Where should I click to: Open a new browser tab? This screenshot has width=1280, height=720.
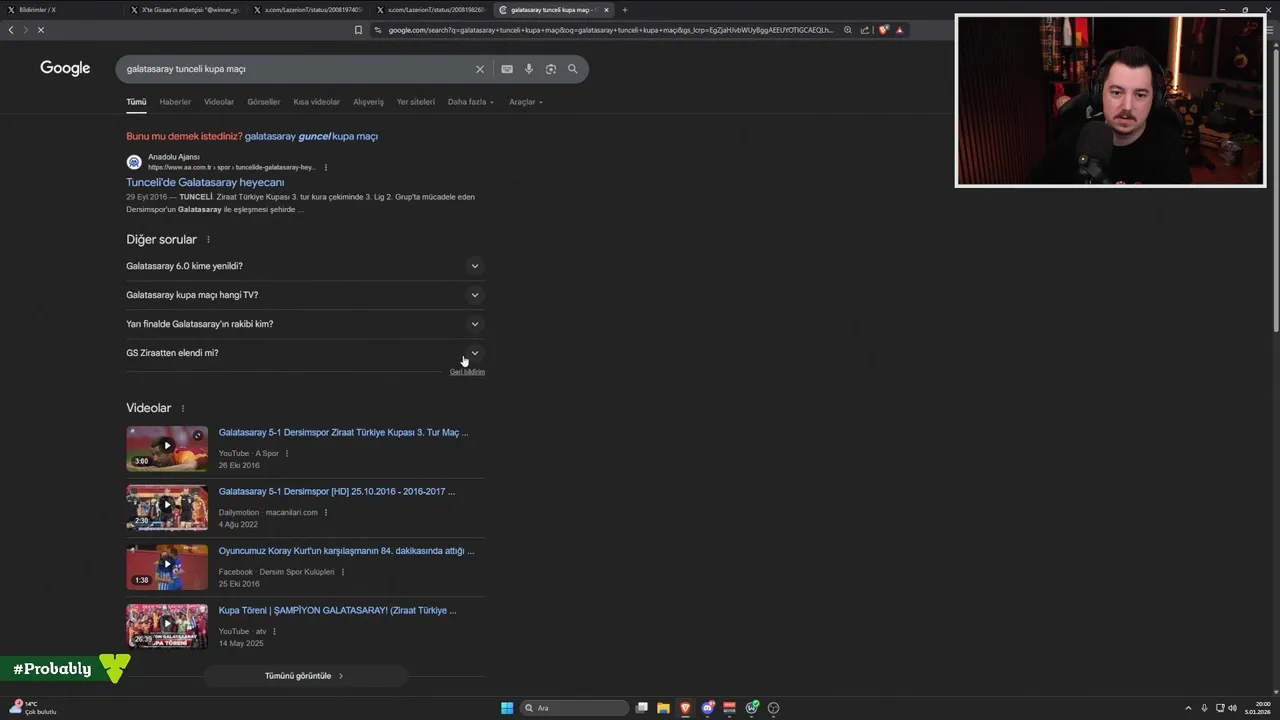coord(625,10)
